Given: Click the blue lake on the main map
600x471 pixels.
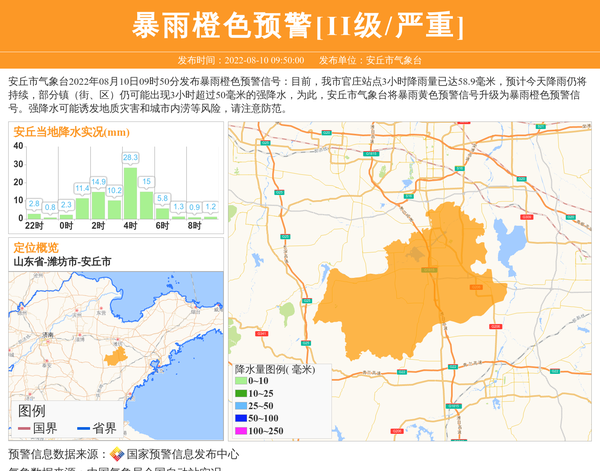Looking at the screenshot, I should [510, 242].
